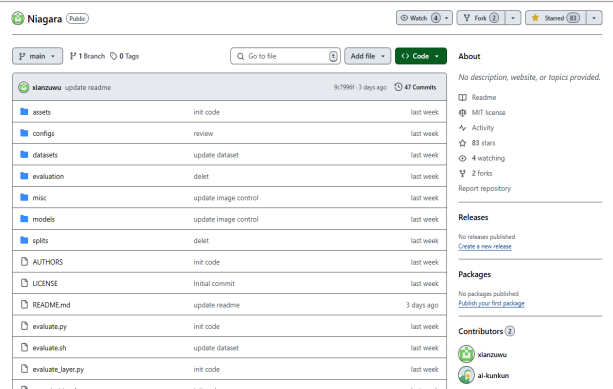Screen dimensions: 613x389
Task: Click the datasets folder icon
Action: coord(24,155)
